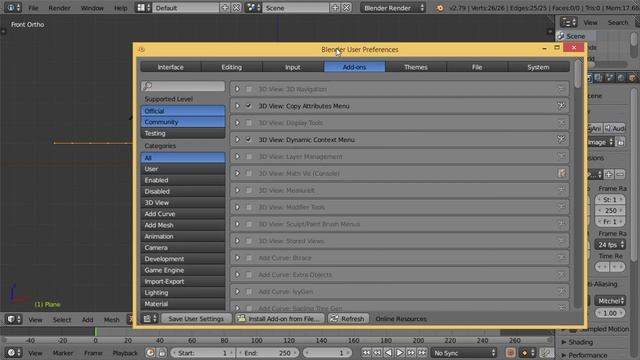640x360 pixels.
Task: Click the outliner editor type icon
Action: pyautogui.click(x=568, y=22)
